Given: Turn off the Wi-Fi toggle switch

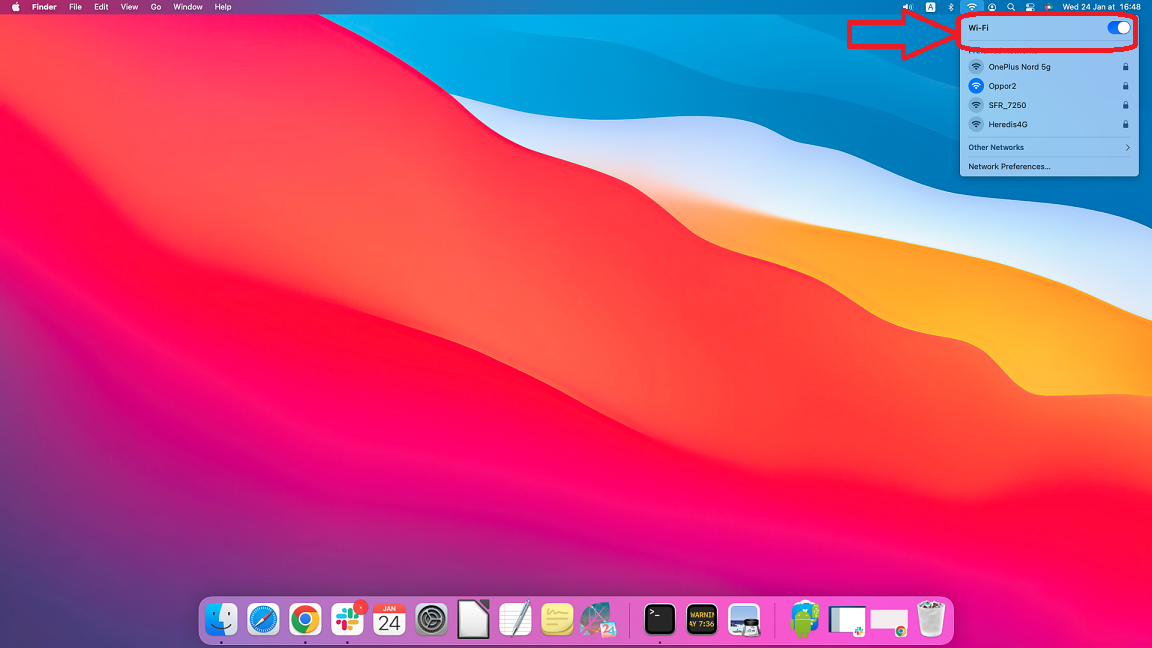Looking at the screenshot, I should [1118, 28].
